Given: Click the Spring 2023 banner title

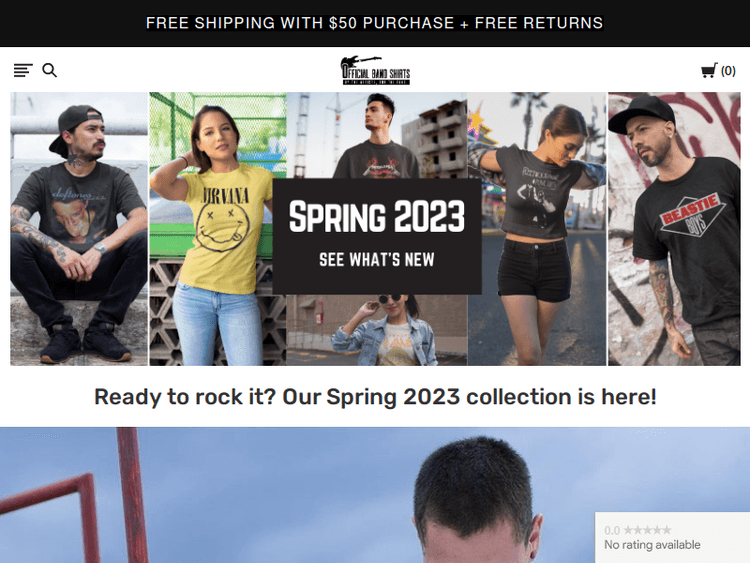Looking at the screenshot, I should 376,217.
